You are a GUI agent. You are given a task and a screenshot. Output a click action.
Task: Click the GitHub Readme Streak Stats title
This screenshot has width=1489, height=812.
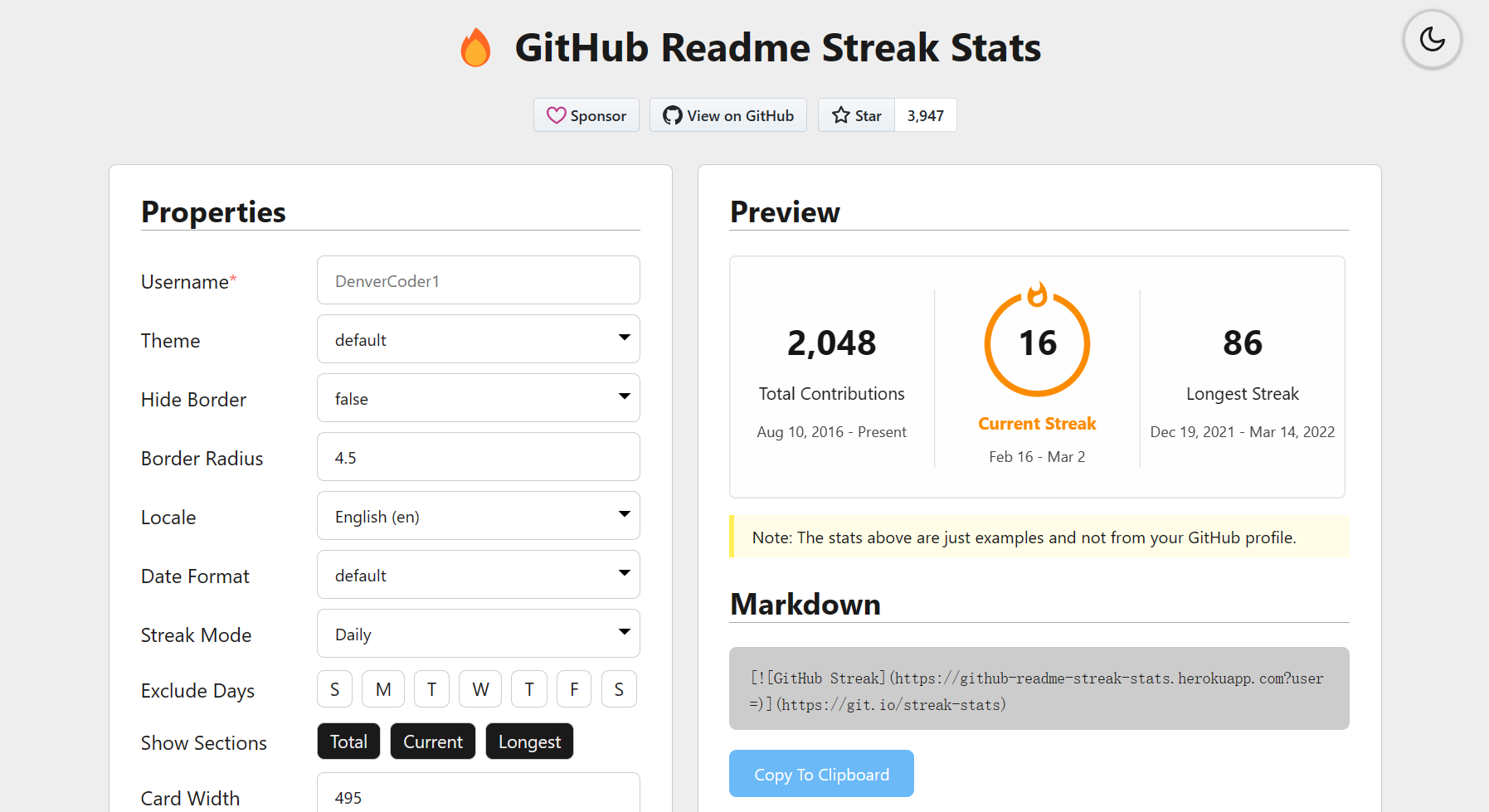click(778, 47)
